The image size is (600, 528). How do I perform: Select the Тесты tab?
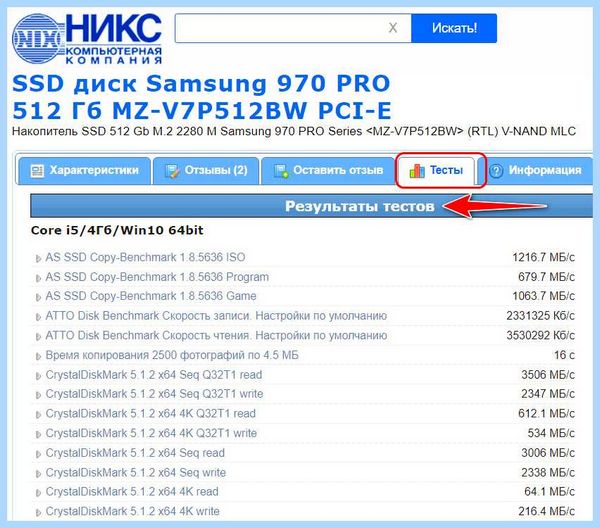(436, 171)
